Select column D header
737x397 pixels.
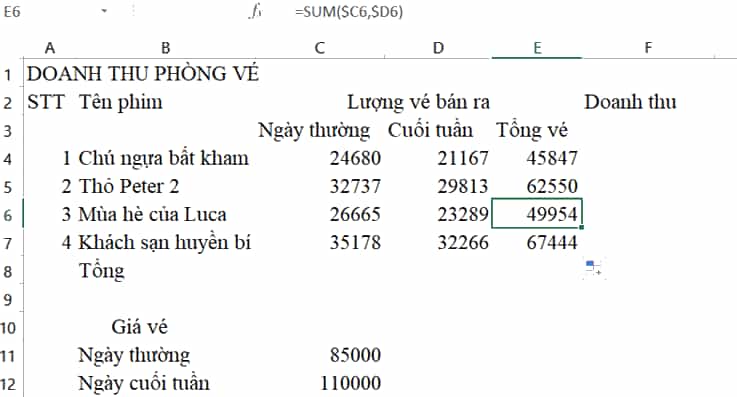pos(438,48)
